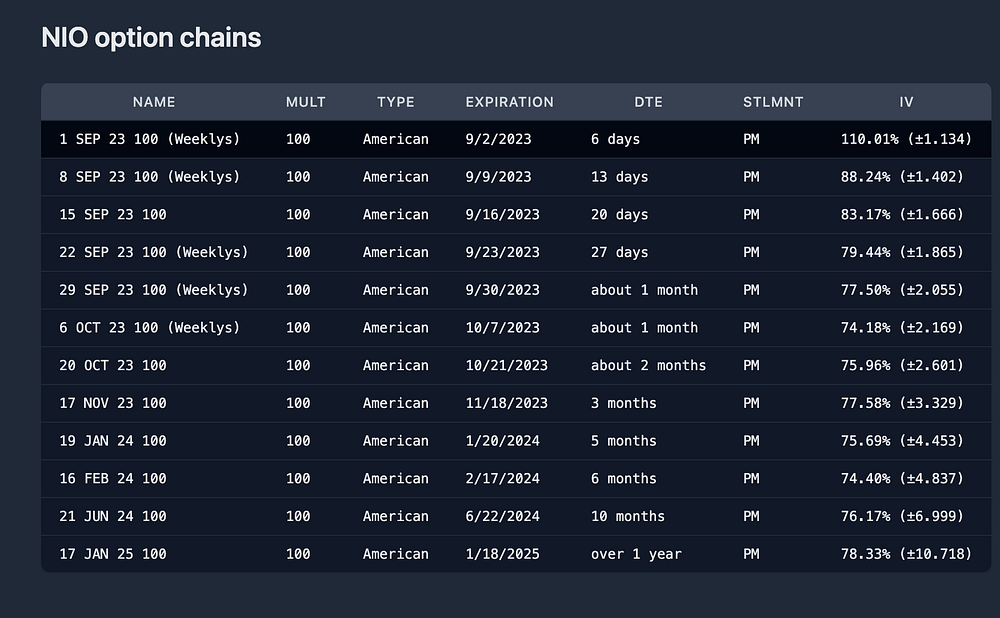Select the 15 SEP 23 100 chain

[x=113, y=215]
